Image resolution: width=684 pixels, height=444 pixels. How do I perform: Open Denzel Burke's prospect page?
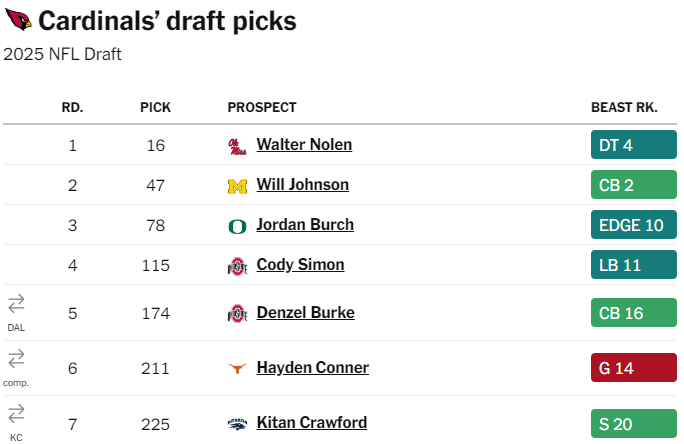(305, 313)
